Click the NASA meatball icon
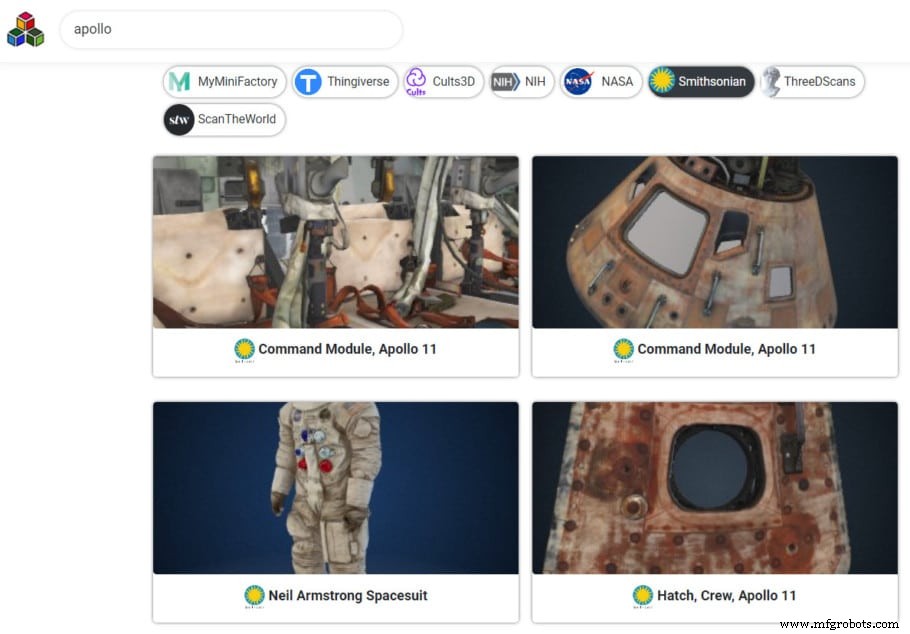 pos(578,81)
